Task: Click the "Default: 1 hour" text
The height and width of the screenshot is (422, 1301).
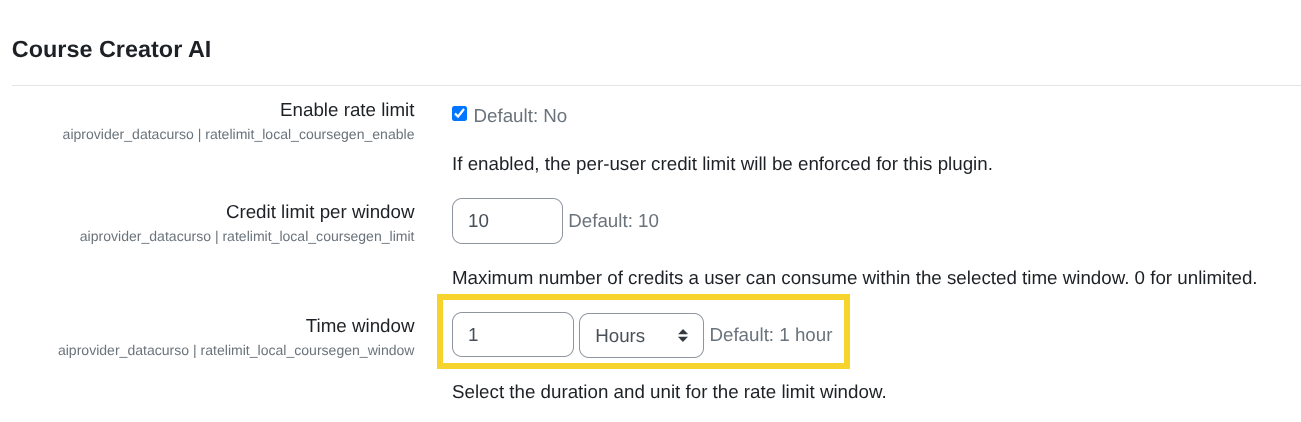Action: point(771,335)
